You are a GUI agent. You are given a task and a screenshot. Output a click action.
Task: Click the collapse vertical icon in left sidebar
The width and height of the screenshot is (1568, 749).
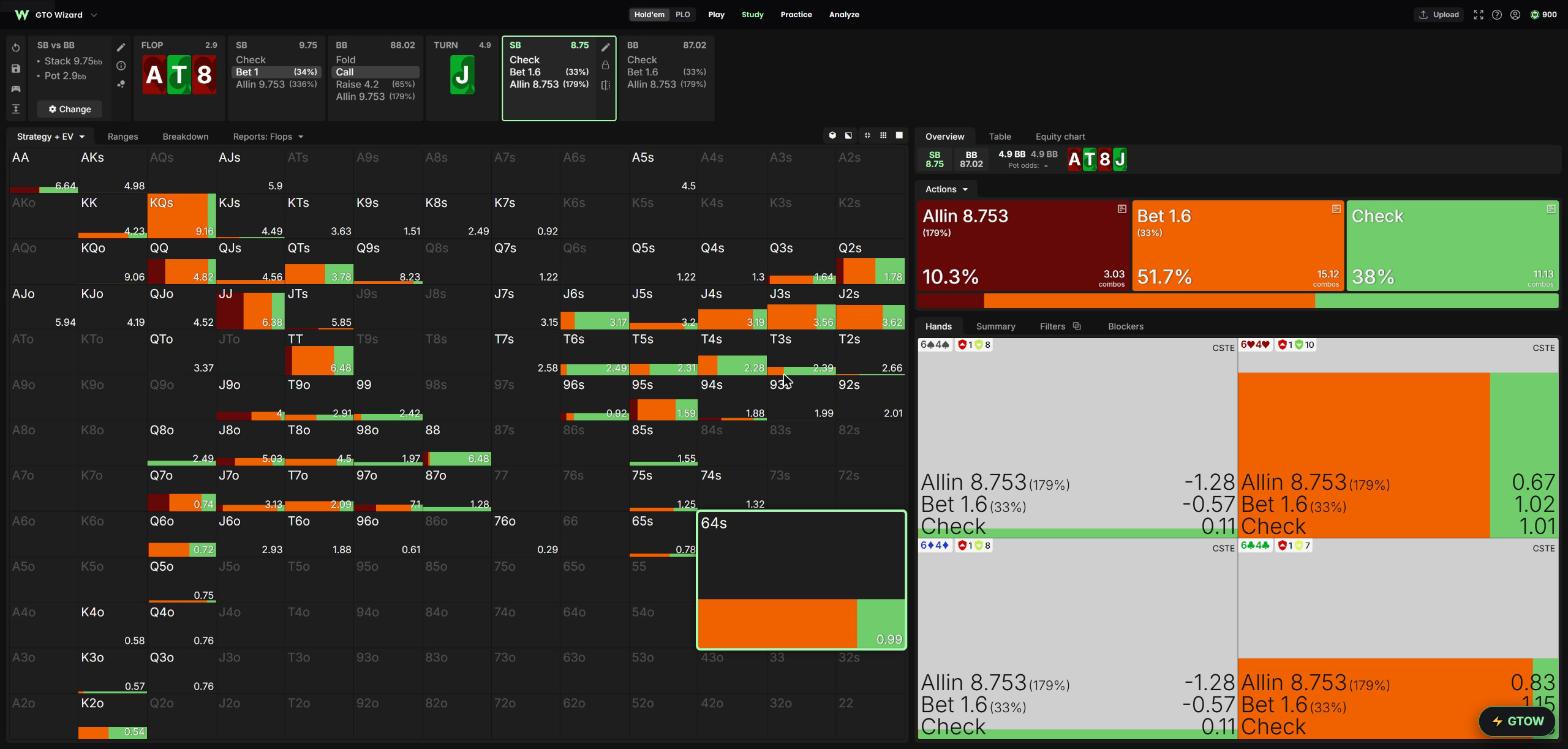(16, 109)
